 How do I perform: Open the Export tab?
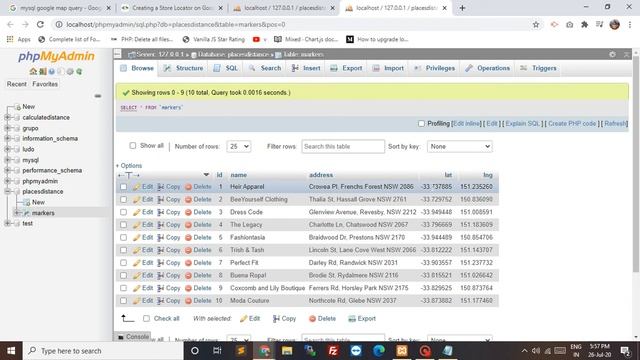[346, 68]
